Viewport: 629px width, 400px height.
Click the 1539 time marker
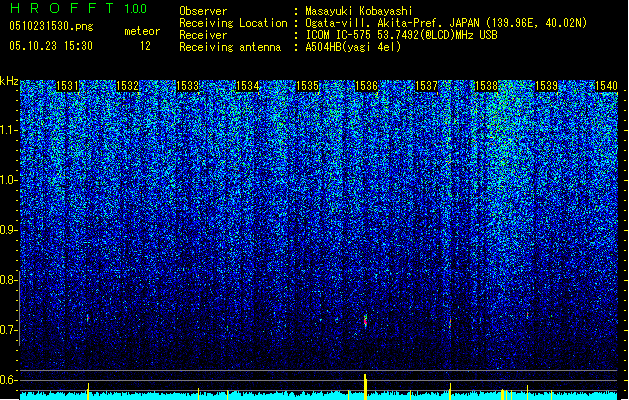pos(546,86)
